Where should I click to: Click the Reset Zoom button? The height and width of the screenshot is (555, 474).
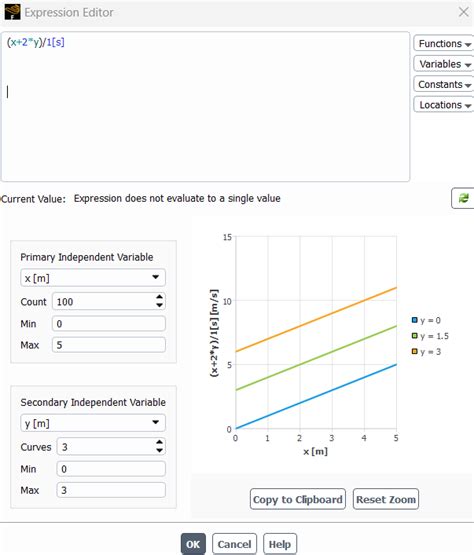tap(386, 499)
